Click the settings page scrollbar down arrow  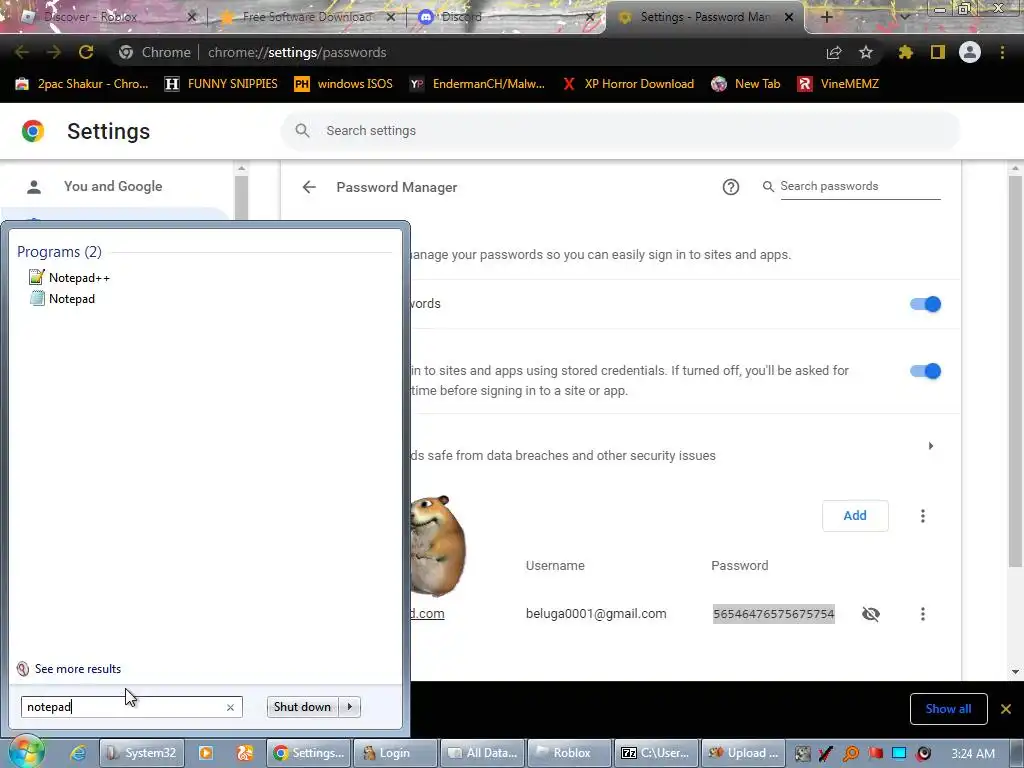(x=1015, y=671)
